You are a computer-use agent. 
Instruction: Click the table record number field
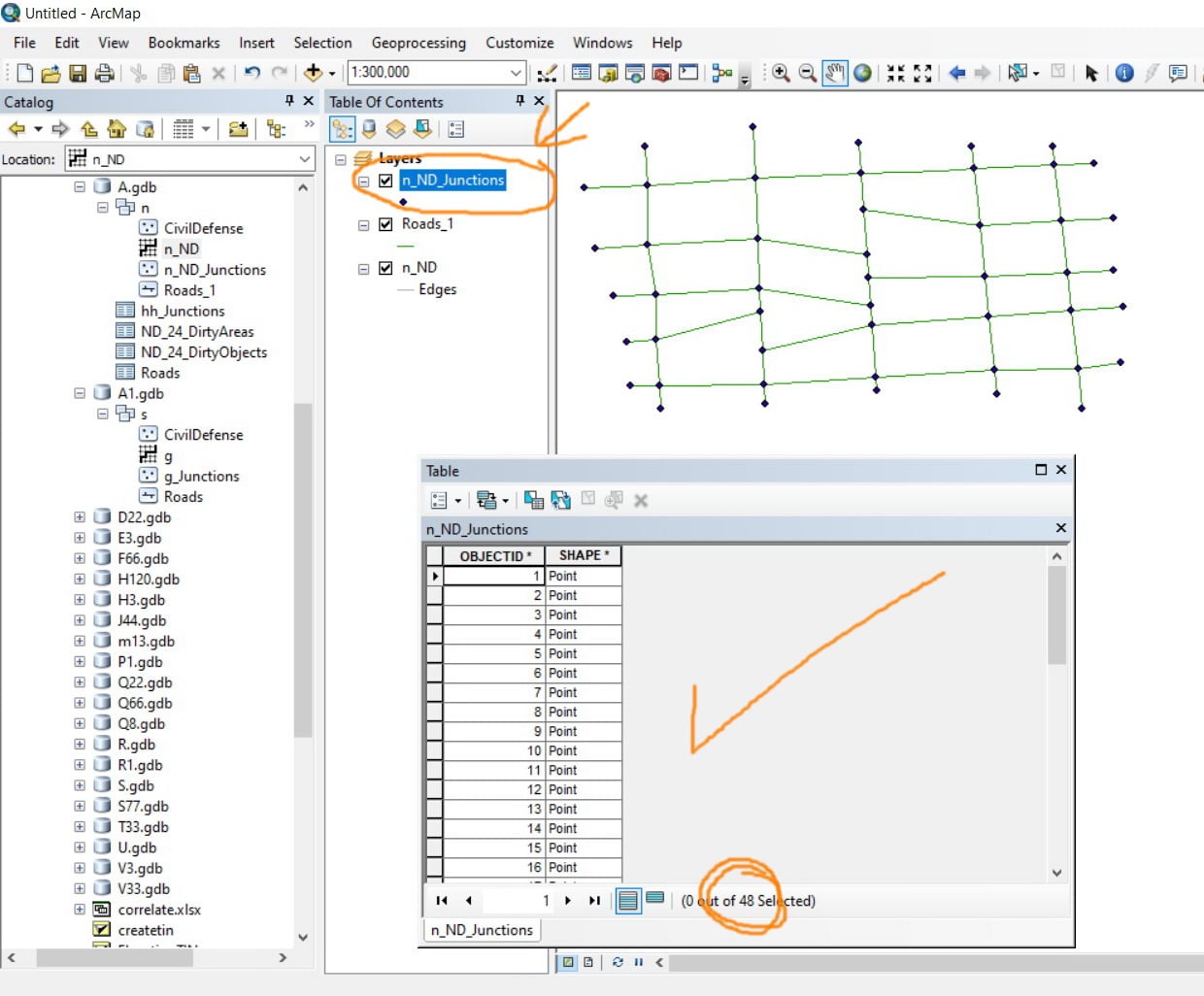tap(518, 901)
